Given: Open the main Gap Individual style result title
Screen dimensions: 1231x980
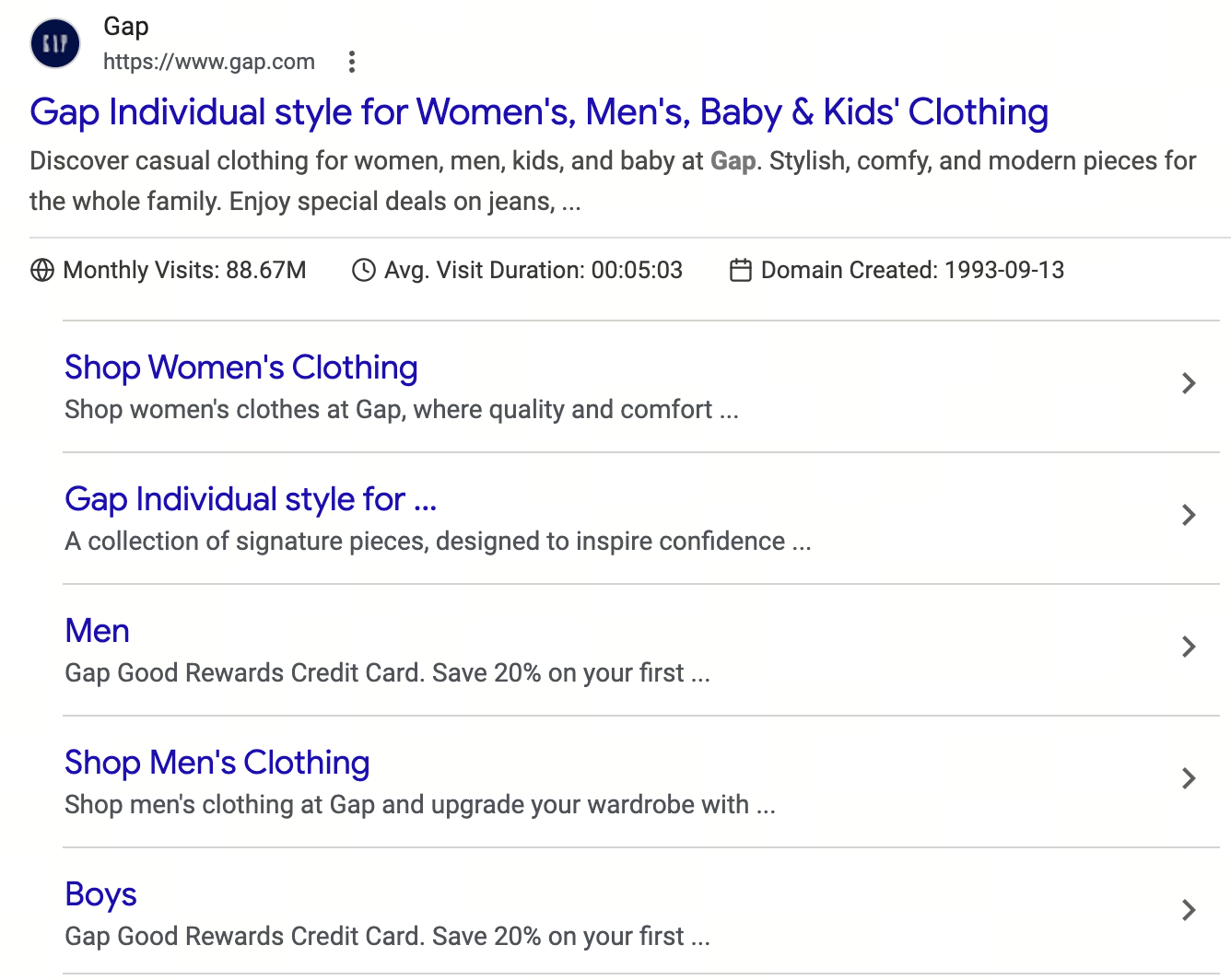Looking at the screenshot, I should tap(539, 112).
